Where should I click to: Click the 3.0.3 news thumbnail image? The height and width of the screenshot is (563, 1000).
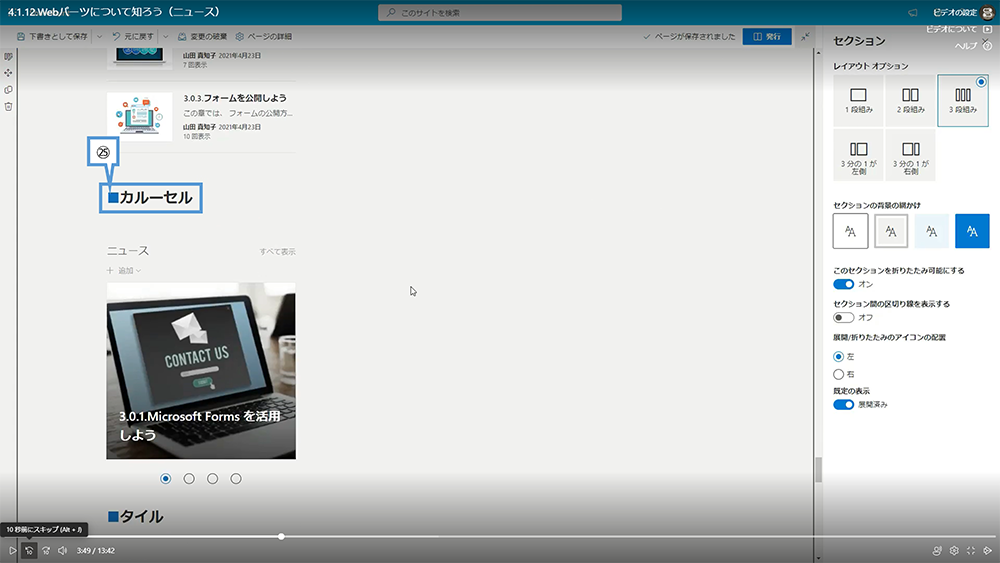(x=140, y=117)
